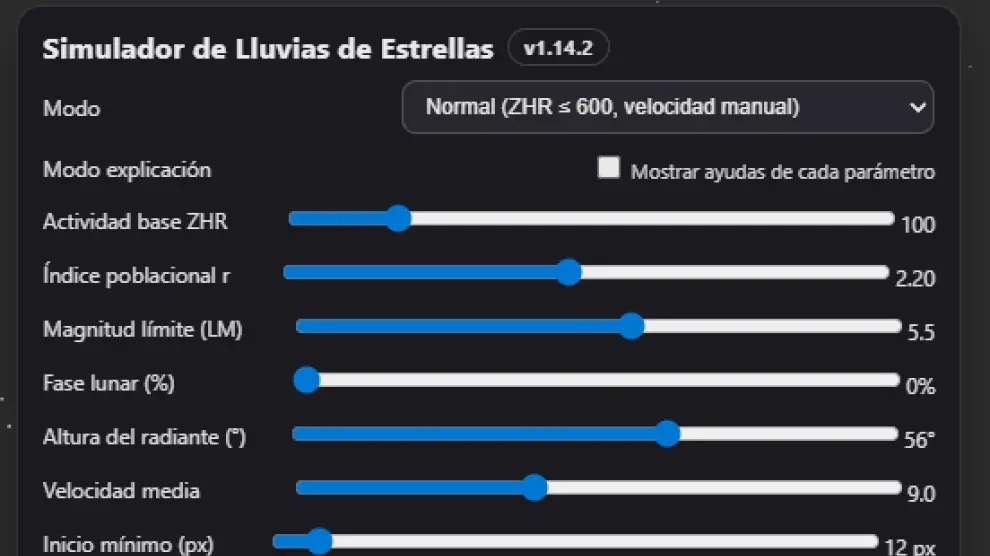Click the ZHR value reading 100
This screenshot has width=990, height=556.
(917, 225)
